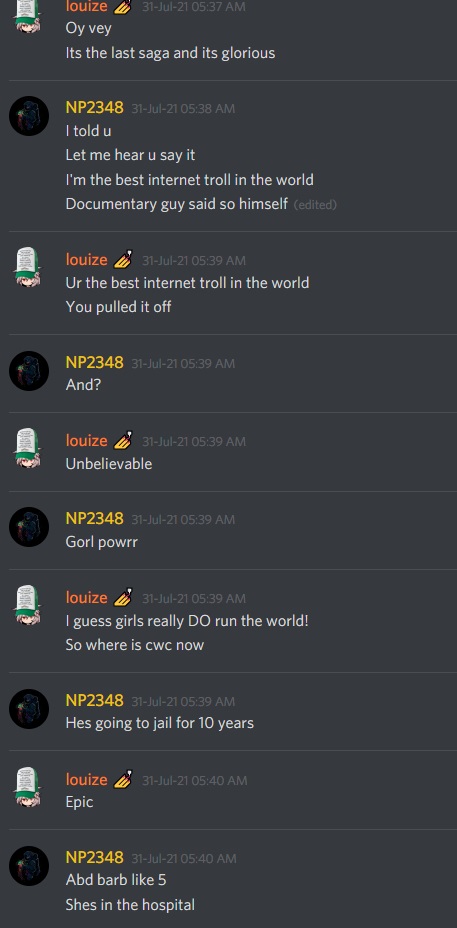This screenshot has height=928, width=457.
Task: Open NP2348 username above 'I told u'
Action: coord(95,108)
